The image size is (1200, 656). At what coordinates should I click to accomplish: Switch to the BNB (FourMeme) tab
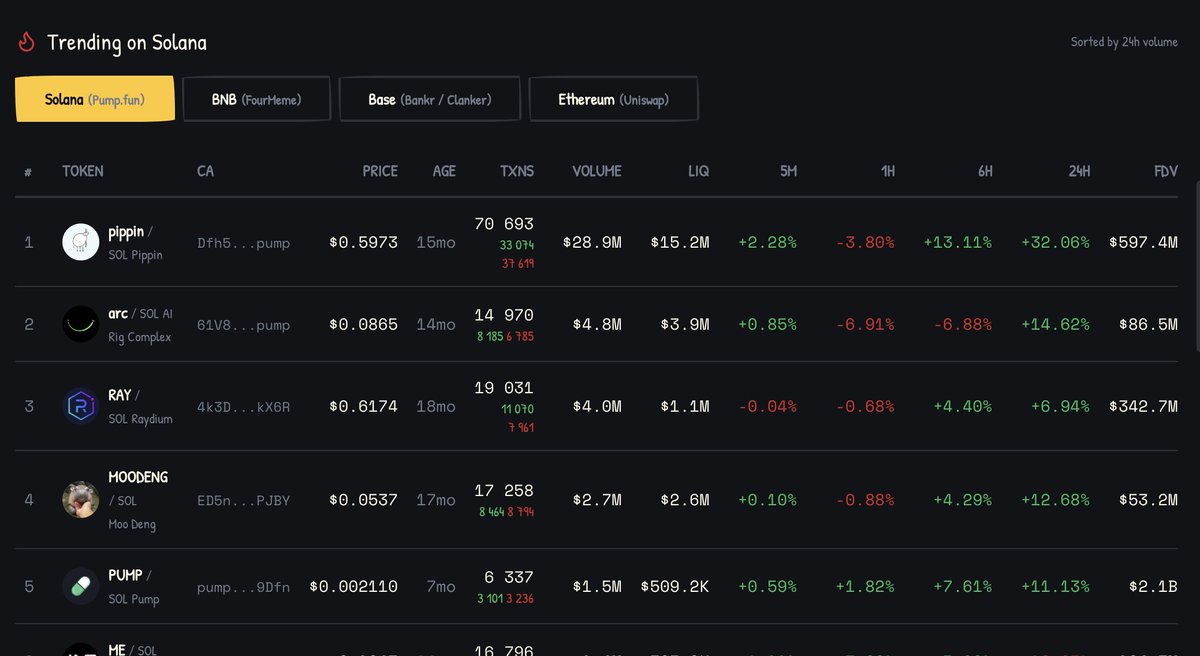[256, 98]
